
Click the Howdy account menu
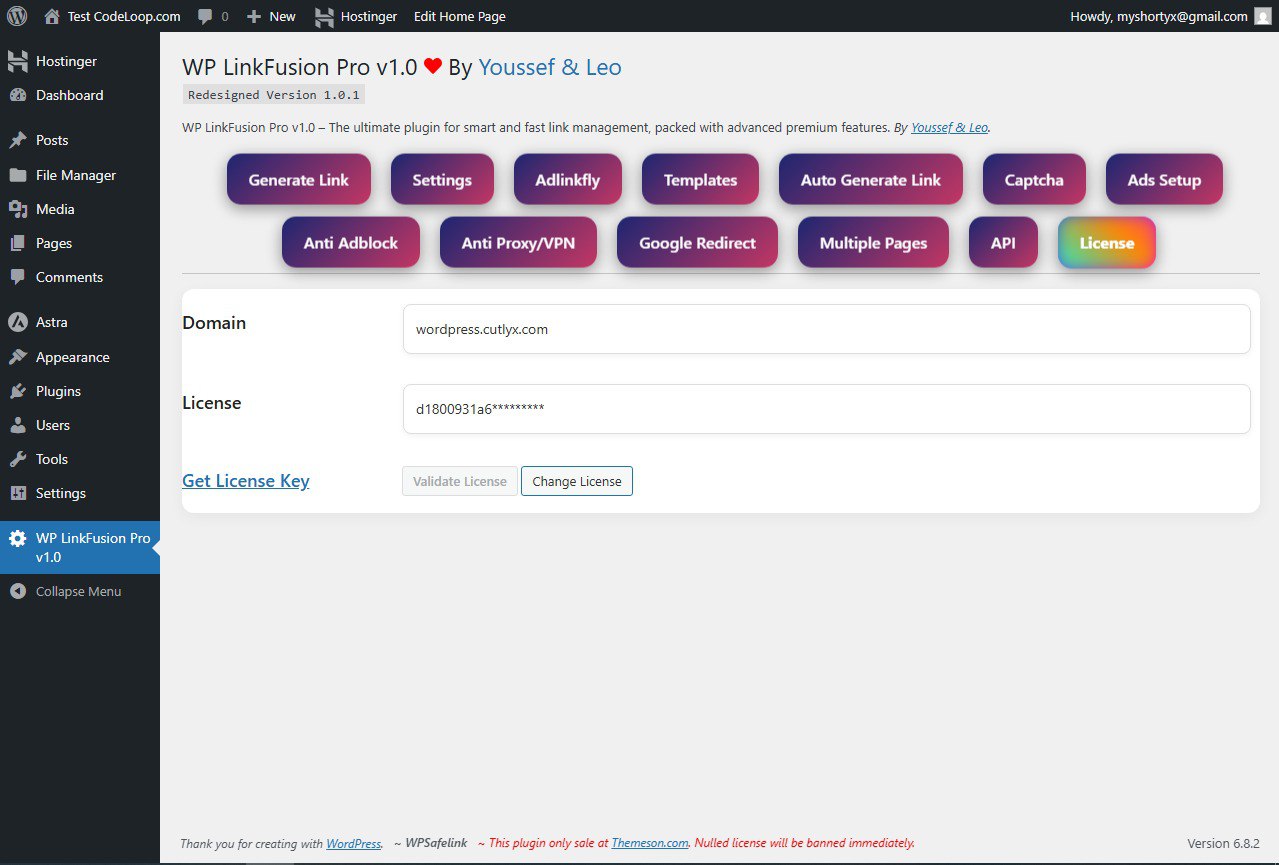(x=1170, y=16)
